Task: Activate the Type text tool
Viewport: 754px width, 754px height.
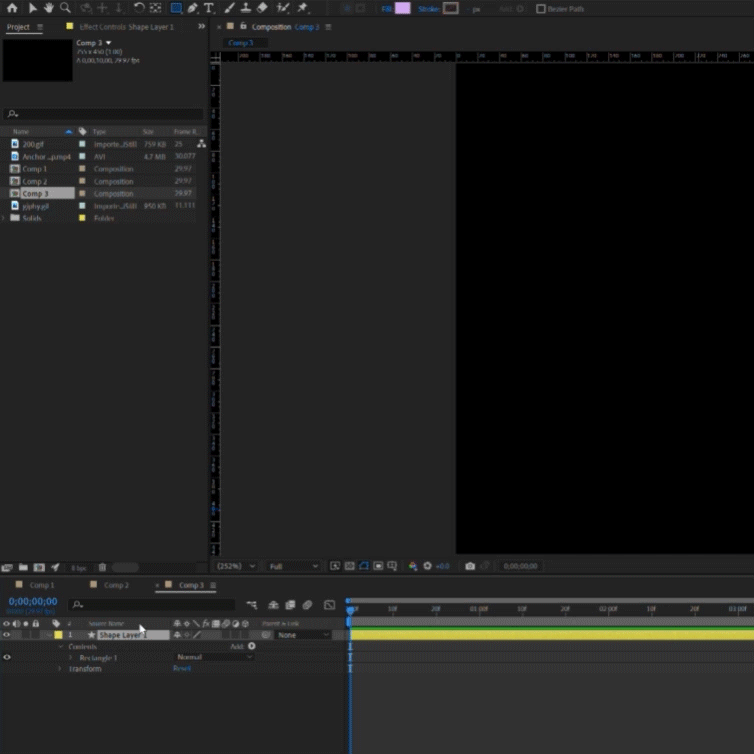Action: 209,8
